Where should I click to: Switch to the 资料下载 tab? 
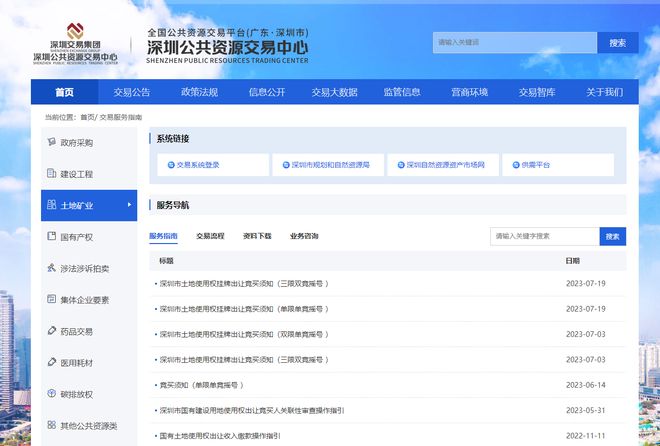(x=257, y=236)
